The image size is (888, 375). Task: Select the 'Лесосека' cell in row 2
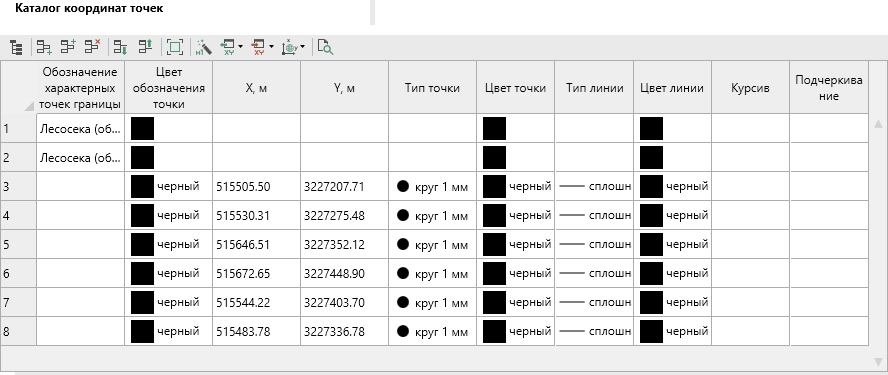(x=81, y=157)
